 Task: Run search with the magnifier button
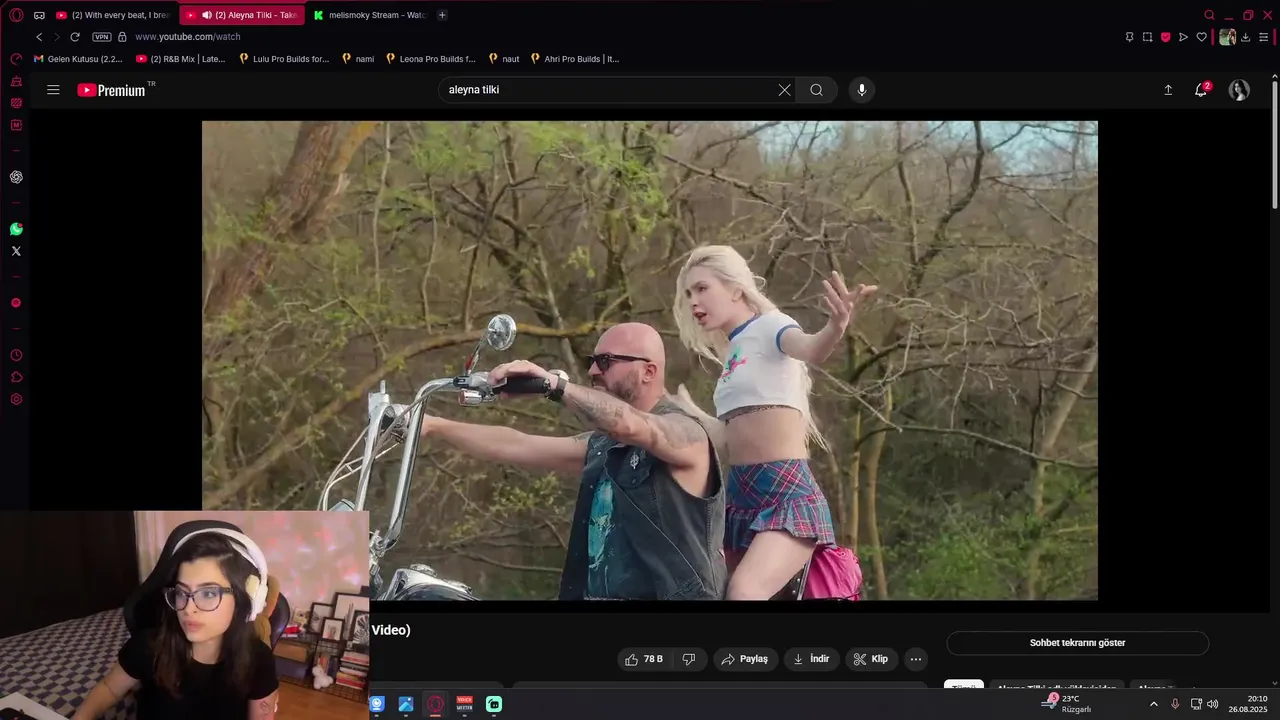click(817, 90)
